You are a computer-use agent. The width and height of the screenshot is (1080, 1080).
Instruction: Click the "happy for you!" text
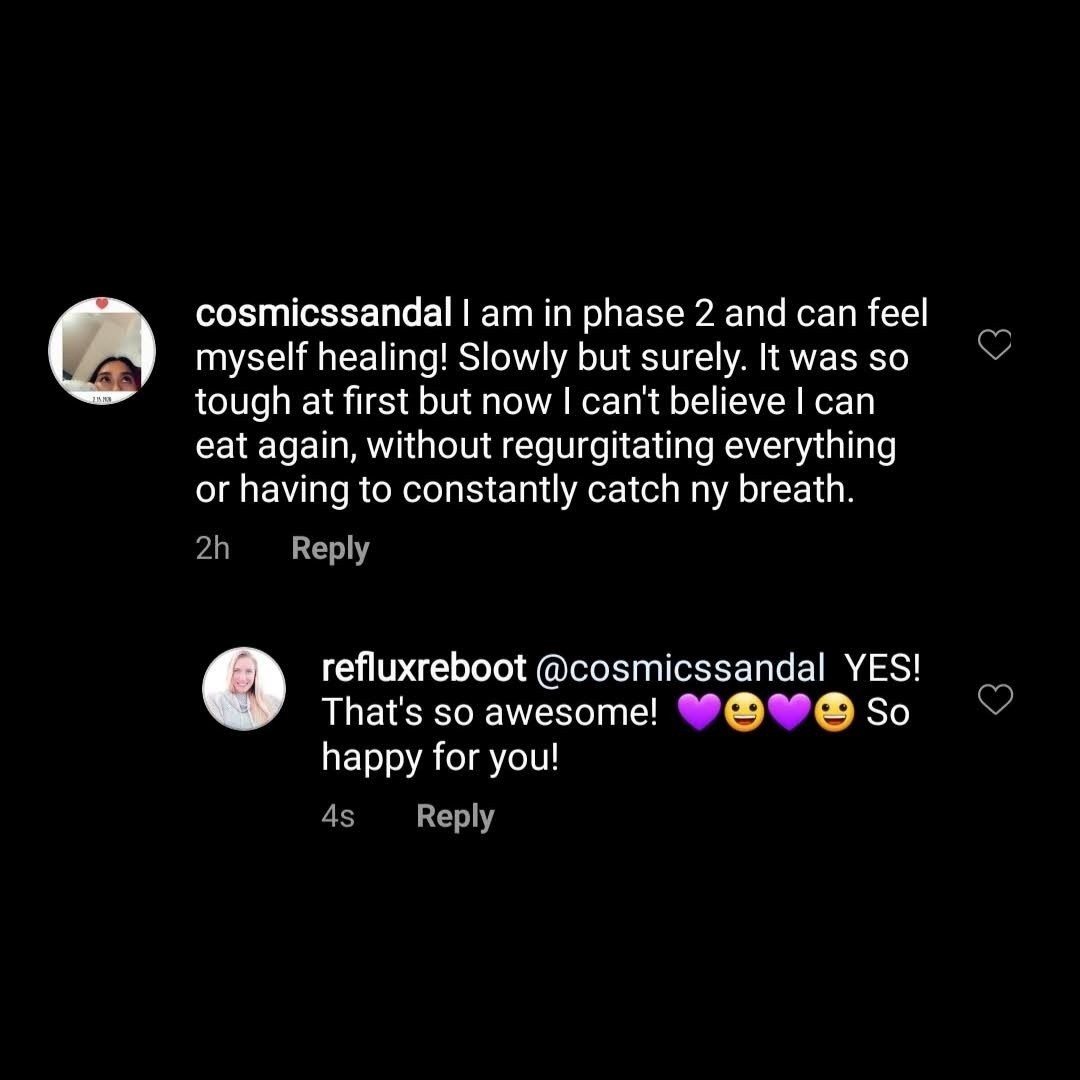click(439, 759)
